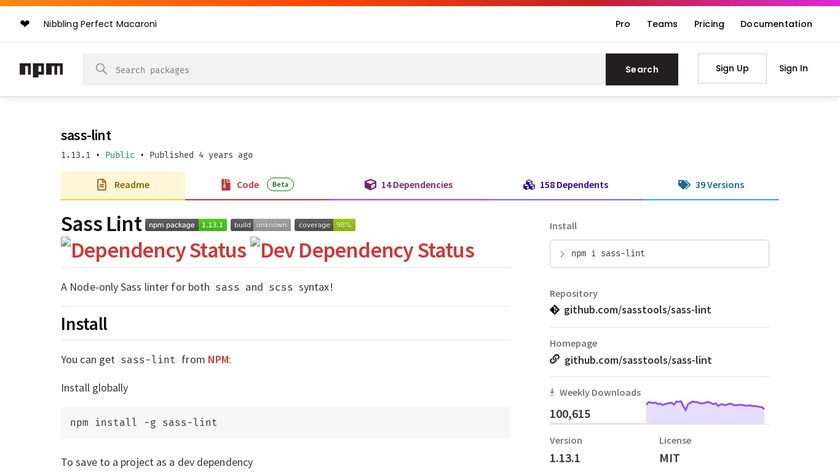The height and width of the screenshot is (472, 840).
Task: Click the MIT license value
Action: coord(670,458)
